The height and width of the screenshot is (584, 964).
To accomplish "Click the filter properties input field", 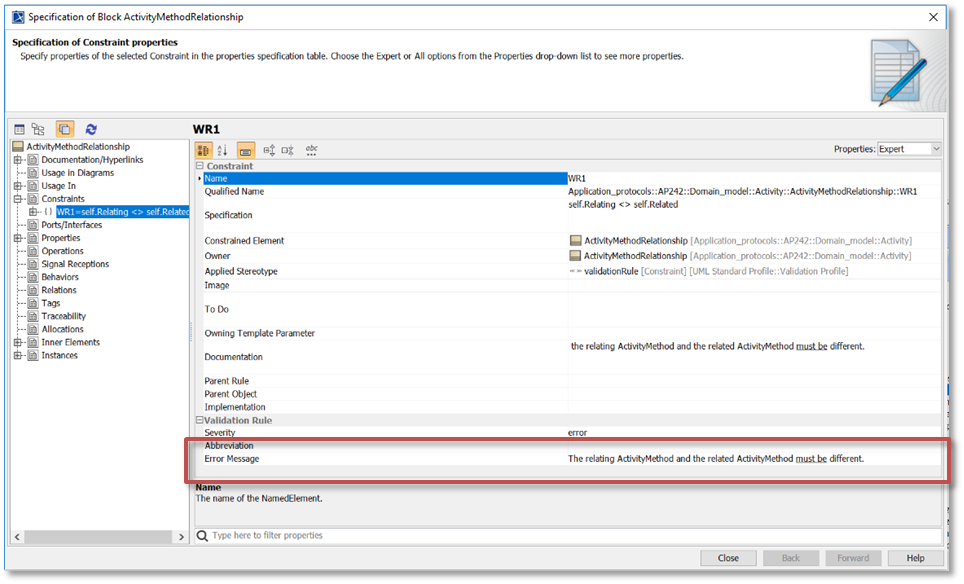I will pos(570,535).
